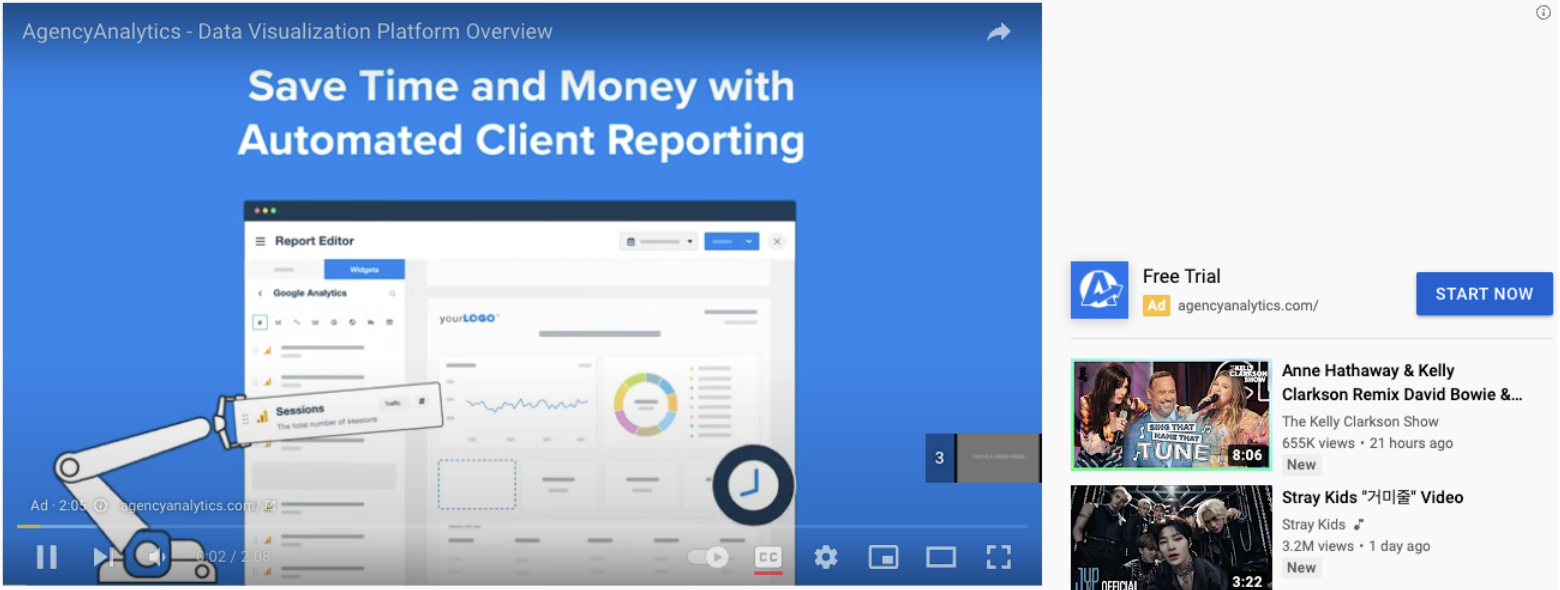Click the START NOW button
This screenshot has height=590, width=1560.
1484,293
